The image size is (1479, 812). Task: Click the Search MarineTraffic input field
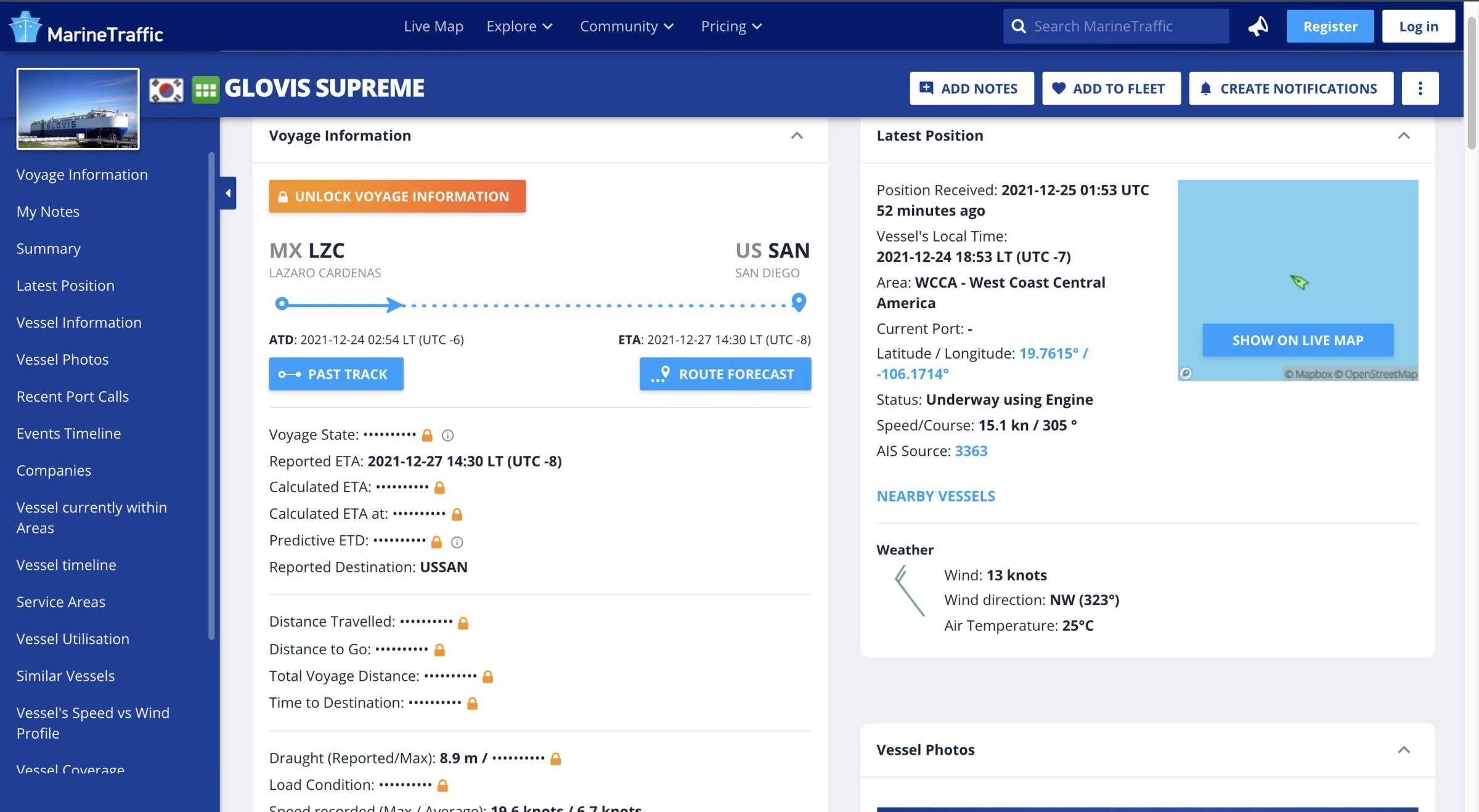pos(1116,26)
